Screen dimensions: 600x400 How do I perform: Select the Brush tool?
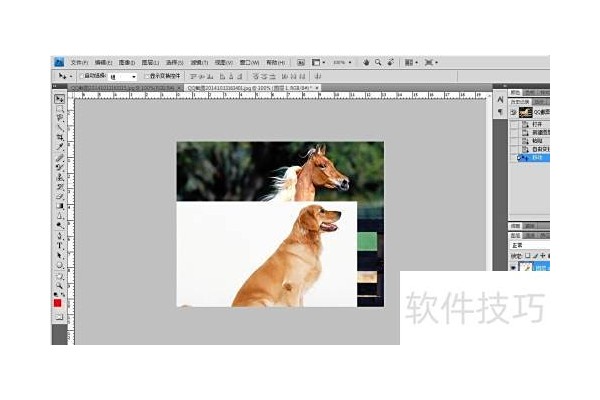(59, 167)
